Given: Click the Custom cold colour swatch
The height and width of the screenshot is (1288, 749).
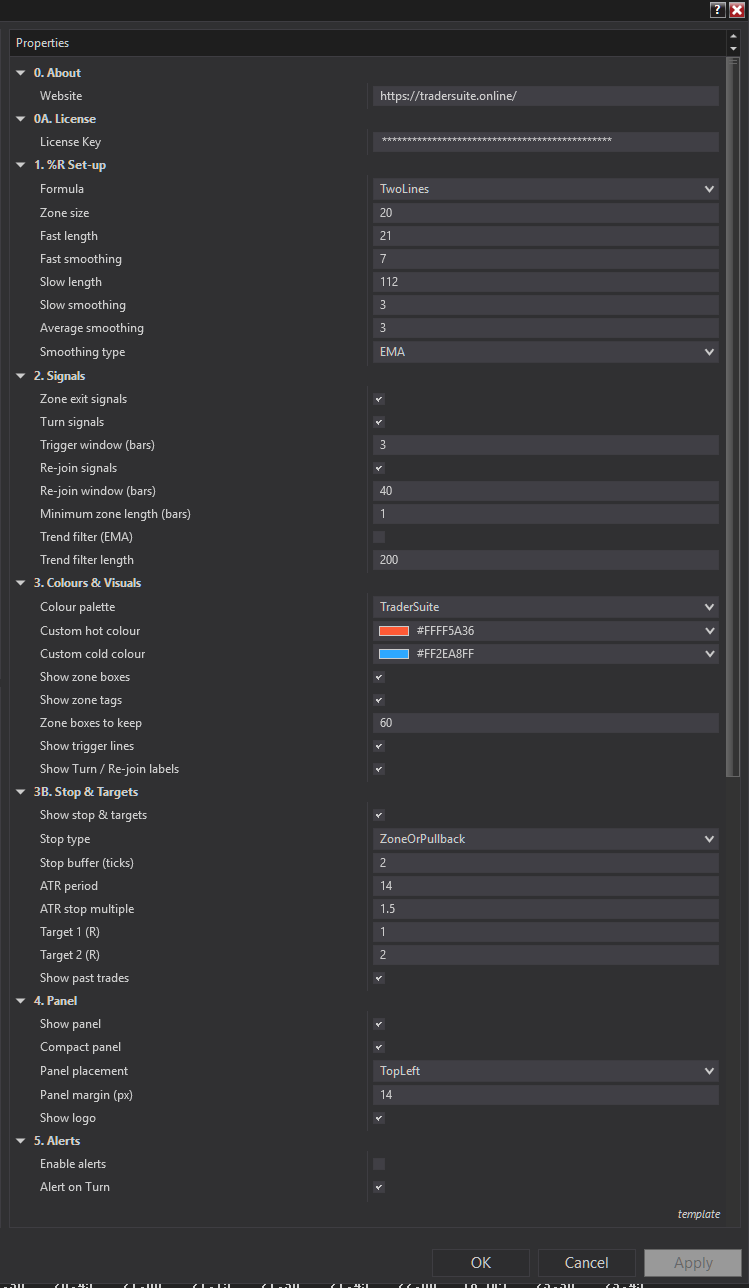Looking at the screenshot, I should point(394,654).
